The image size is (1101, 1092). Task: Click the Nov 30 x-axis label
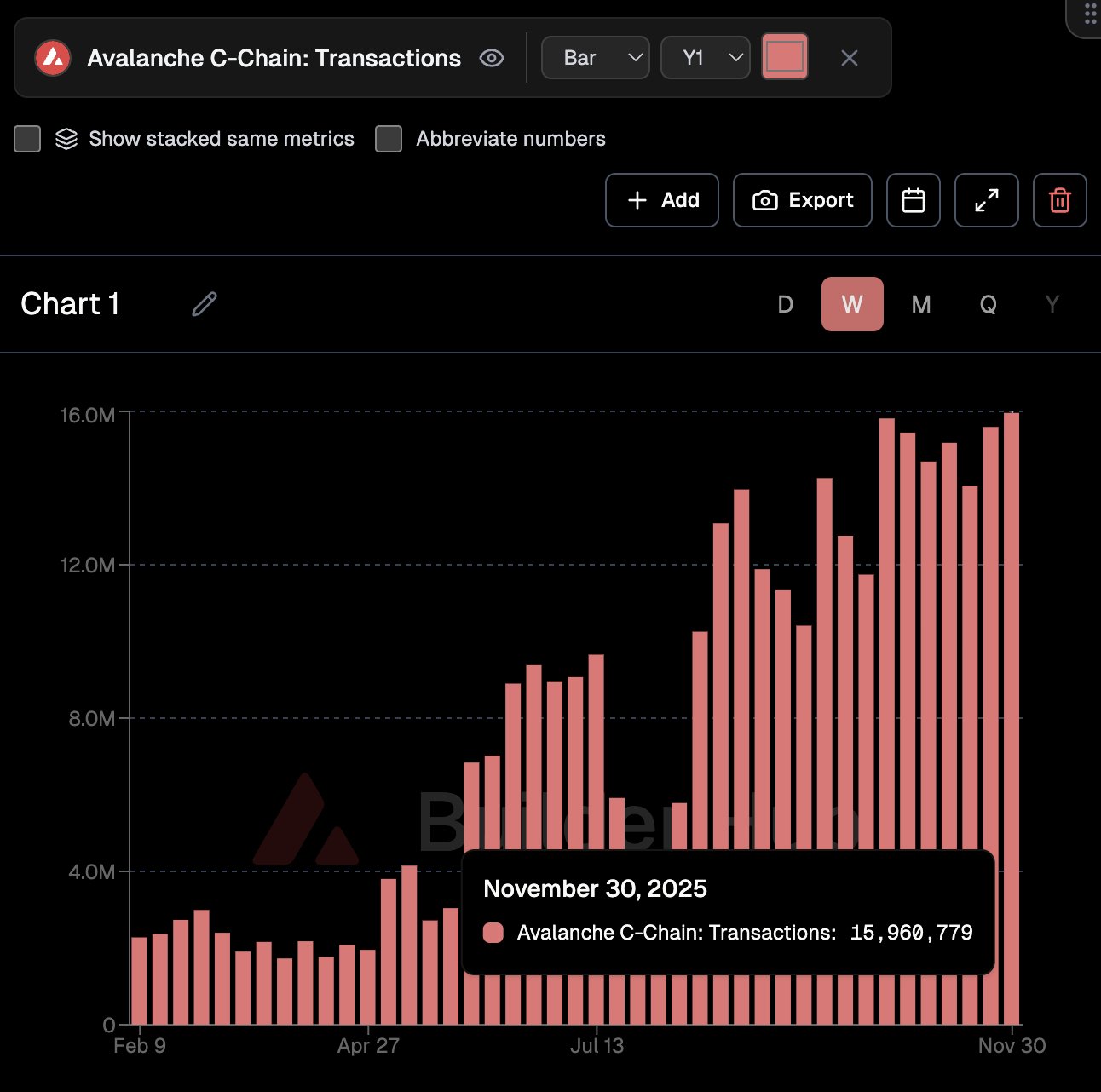click(1012, 1046)
